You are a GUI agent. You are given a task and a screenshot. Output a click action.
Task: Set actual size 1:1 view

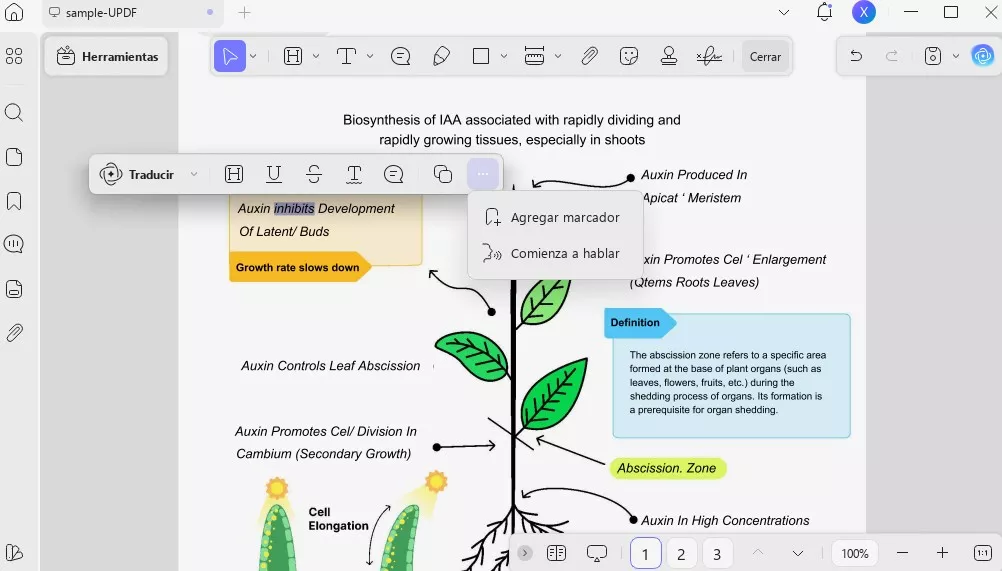(x=983, y=552)
